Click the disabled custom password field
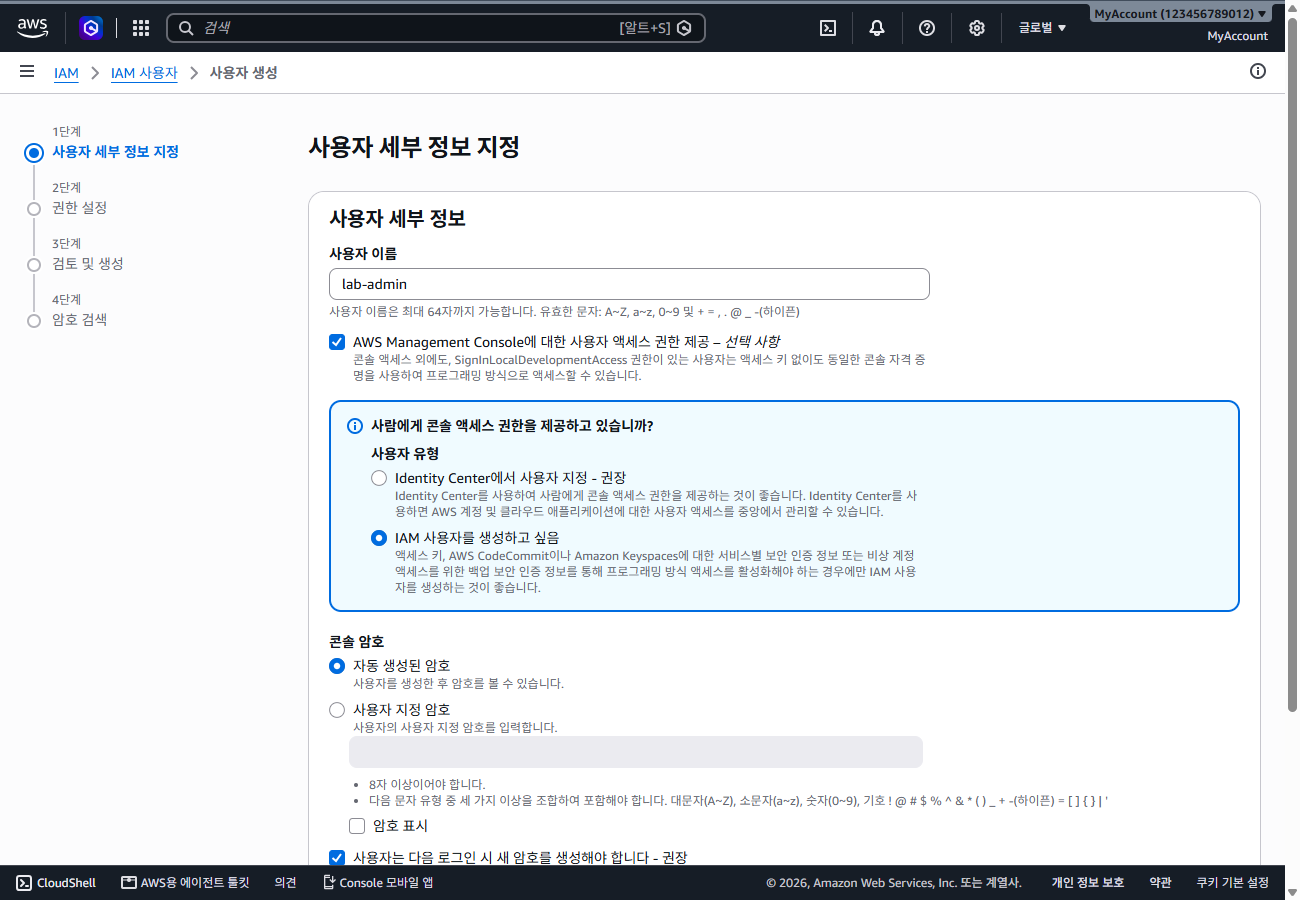 [x=635, y=752]
